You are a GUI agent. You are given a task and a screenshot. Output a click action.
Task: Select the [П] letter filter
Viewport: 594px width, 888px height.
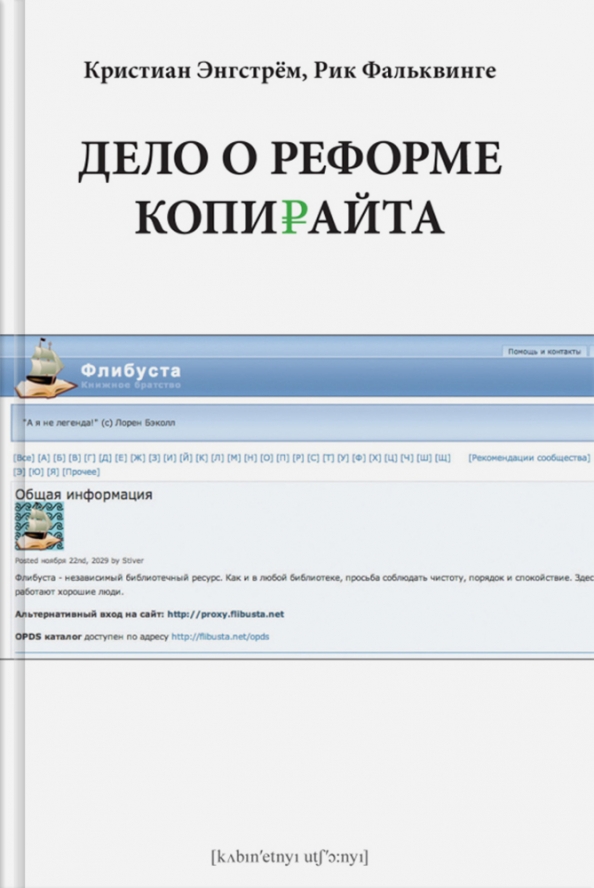(283, 458)
